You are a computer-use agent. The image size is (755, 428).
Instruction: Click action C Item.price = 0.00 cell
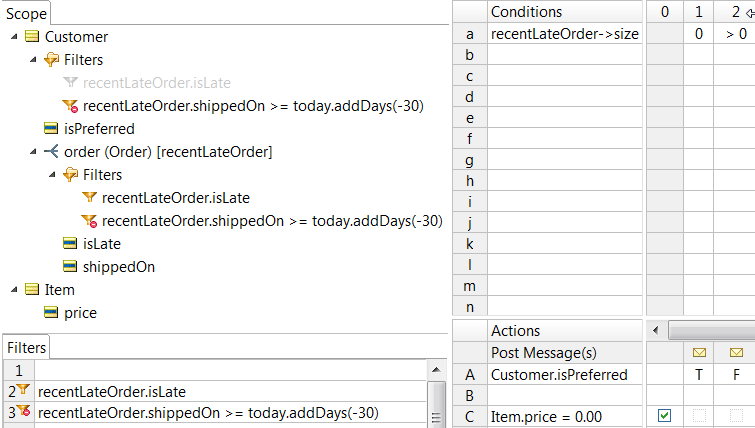pyautogui.click(x=565, y=416)
